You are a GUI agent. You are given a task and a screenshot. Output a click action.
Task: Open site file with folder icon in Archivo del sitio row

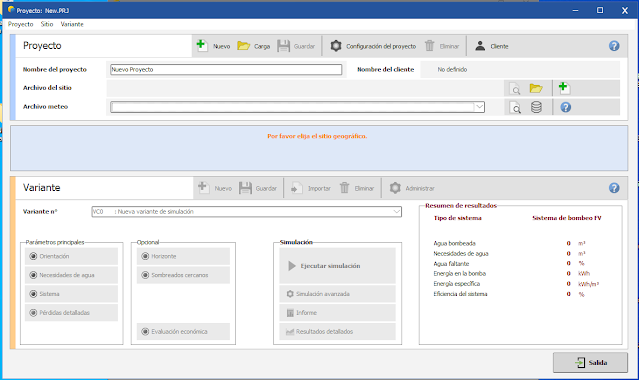click(x=536, y=88)
